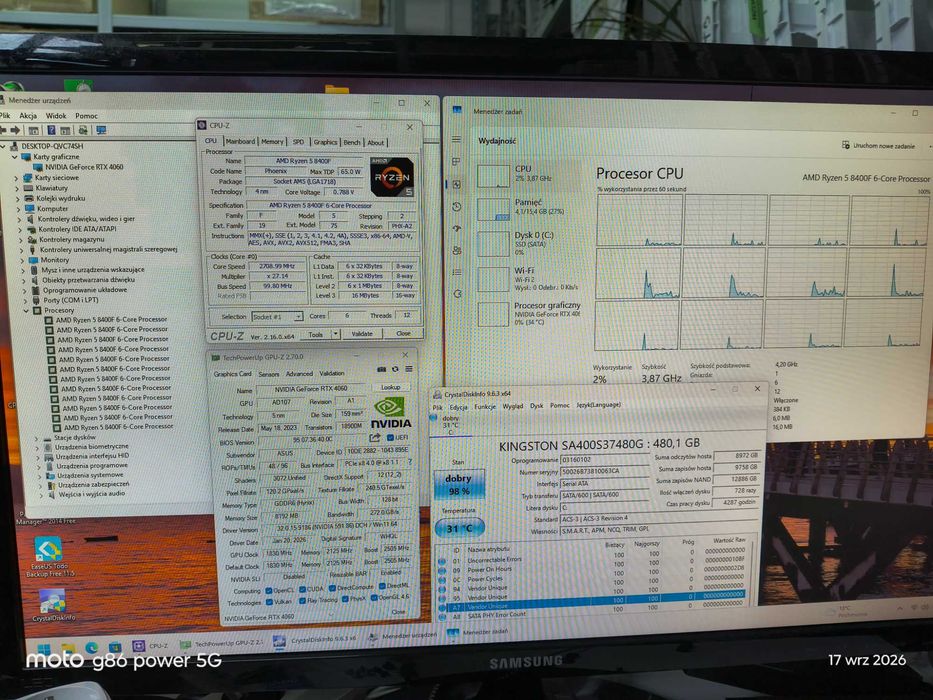Viewport: 933px width, 700px height.
Task: Click the Windows Start button on taskbar
Action: pos(44,648)
